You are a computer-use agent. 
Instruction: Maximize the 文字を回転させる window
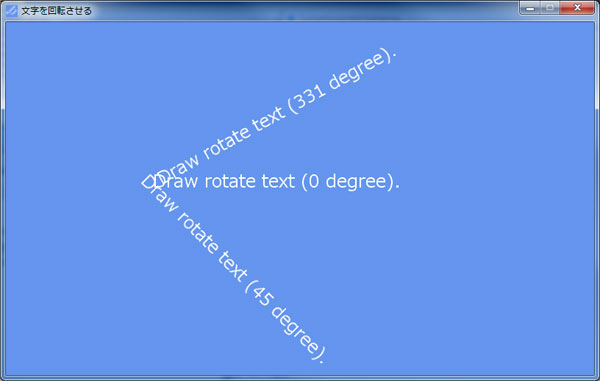pos(550,8)
